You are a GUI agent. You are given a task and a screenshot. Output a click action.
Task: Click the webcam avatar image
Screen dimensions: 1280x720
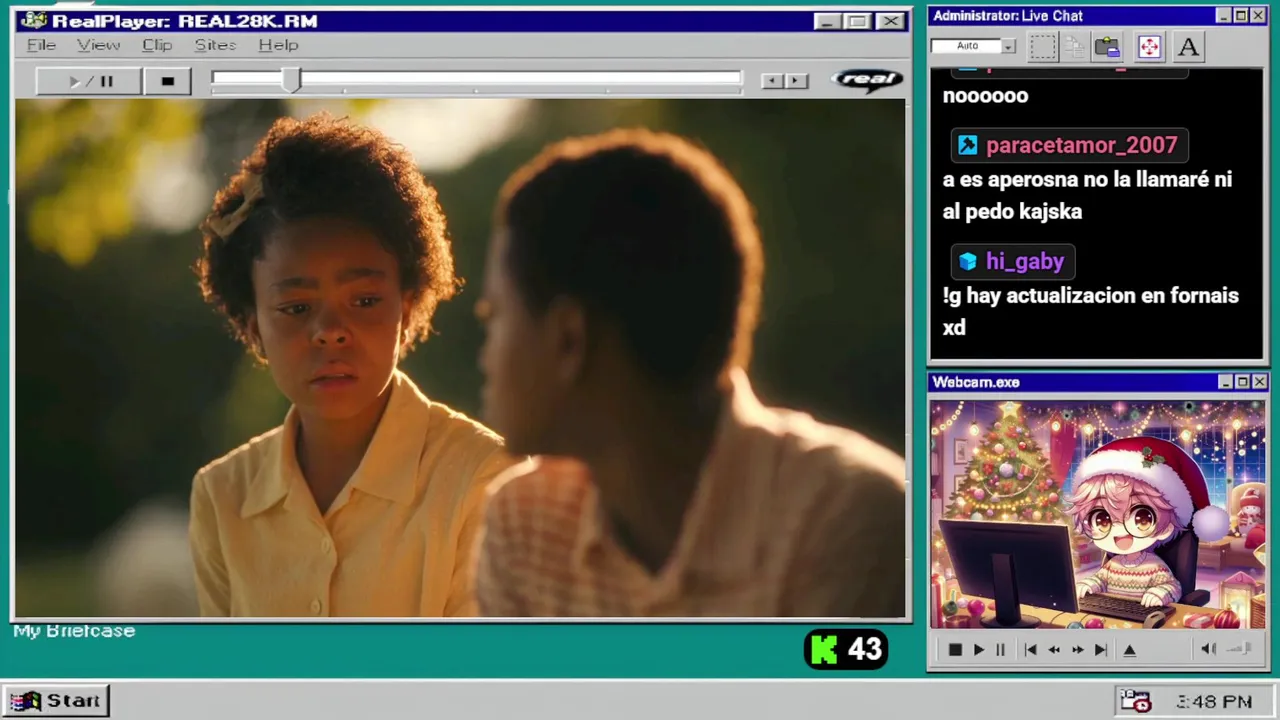[x=1098, y=515]
